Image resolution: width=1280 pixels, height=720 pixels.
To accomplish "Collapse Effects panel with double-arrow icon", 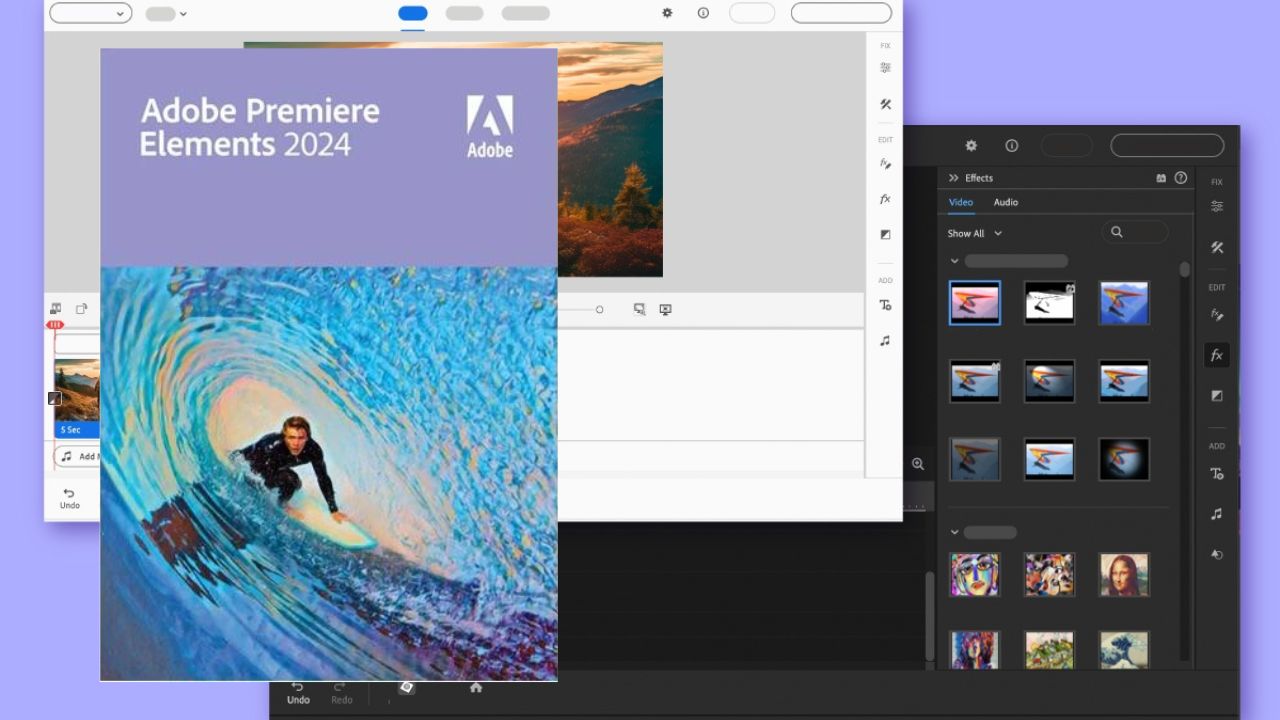I will coord(954,178).
